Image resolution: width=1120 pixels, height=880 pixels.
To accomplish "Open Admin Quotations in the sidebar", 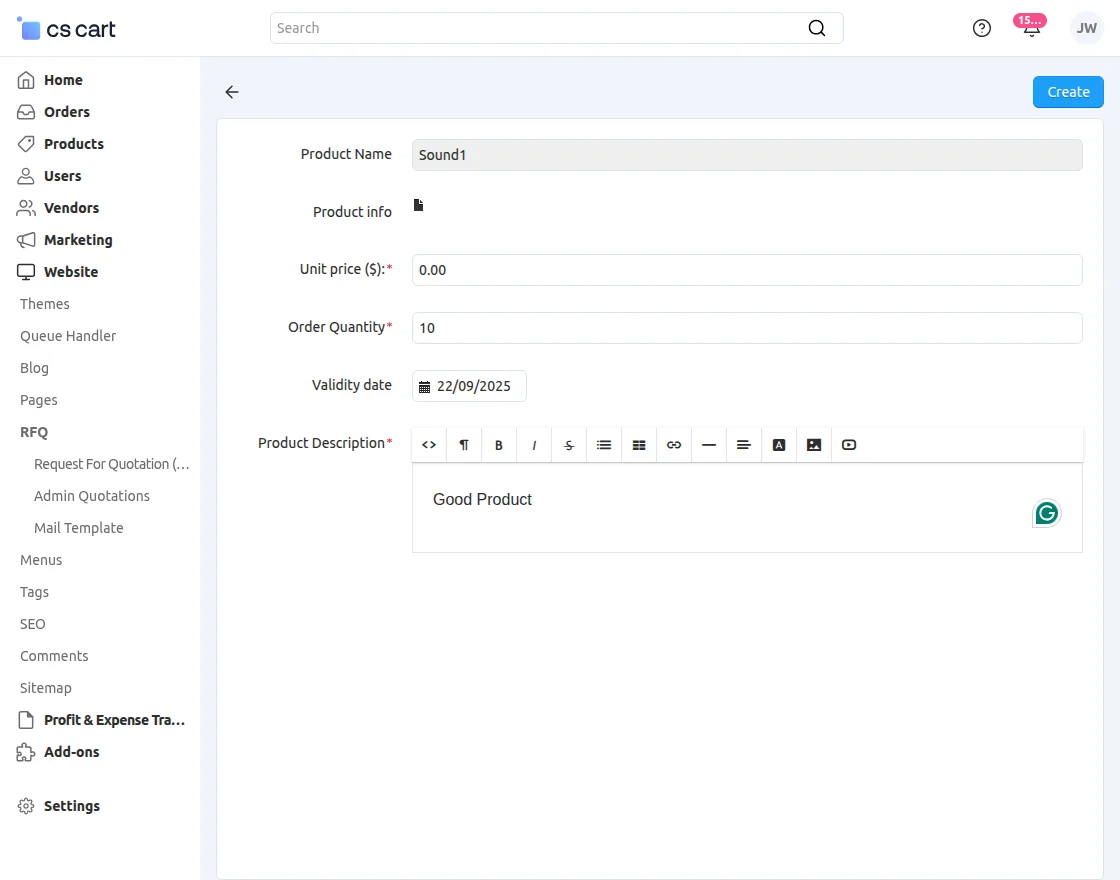I will click(x=92, y=496).
